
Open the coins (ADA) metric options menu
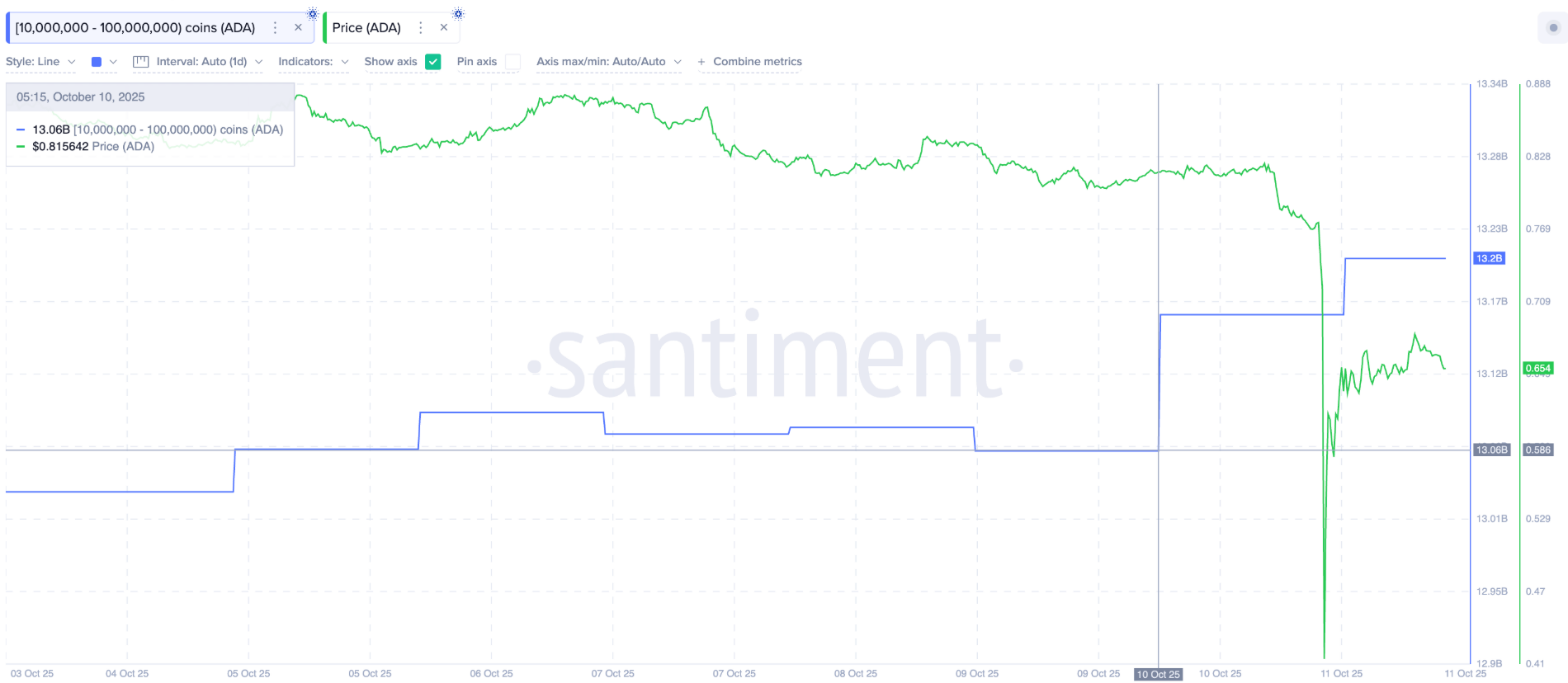[276, 28]
